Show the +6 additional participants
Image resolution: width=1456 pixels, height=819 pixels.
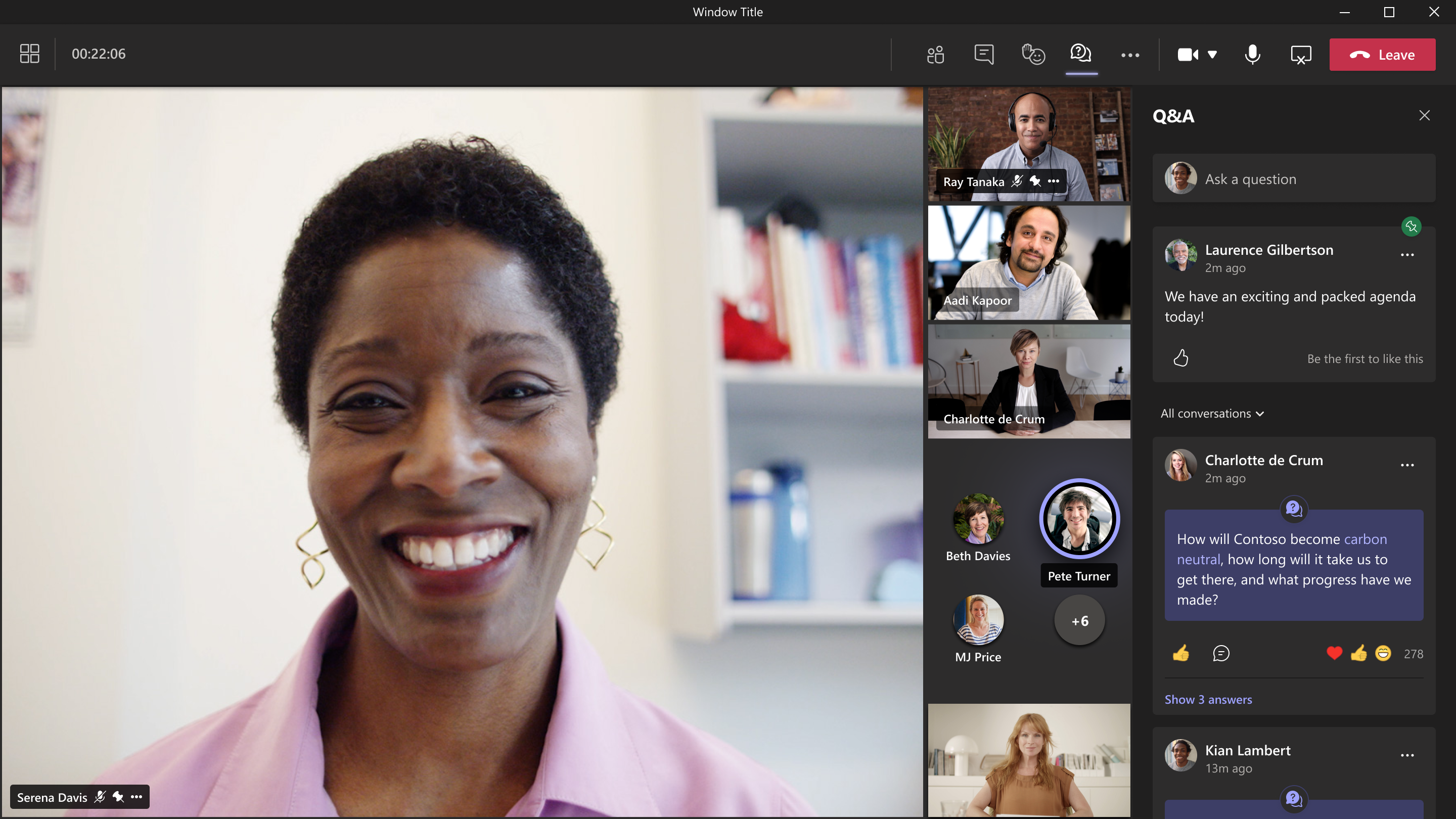1079,621
